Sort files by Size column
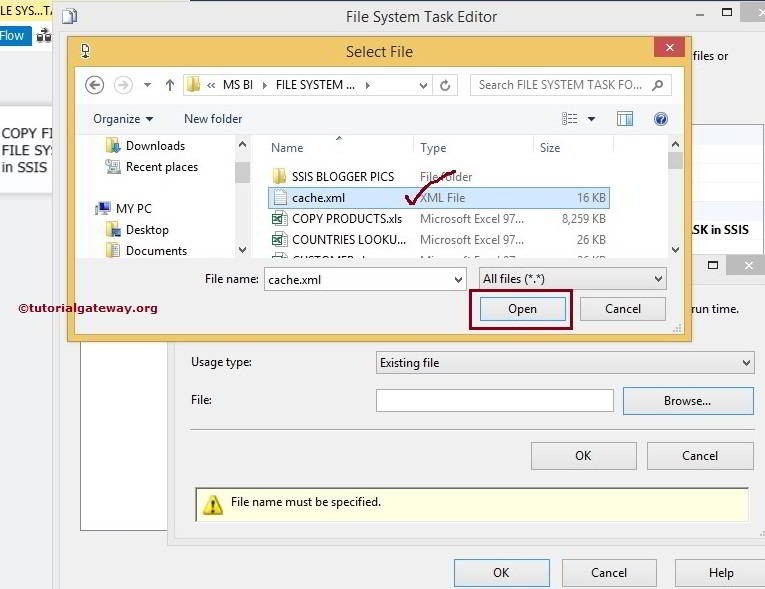The height and width of the screenshot is (589, 765). [x=549, y=147]
